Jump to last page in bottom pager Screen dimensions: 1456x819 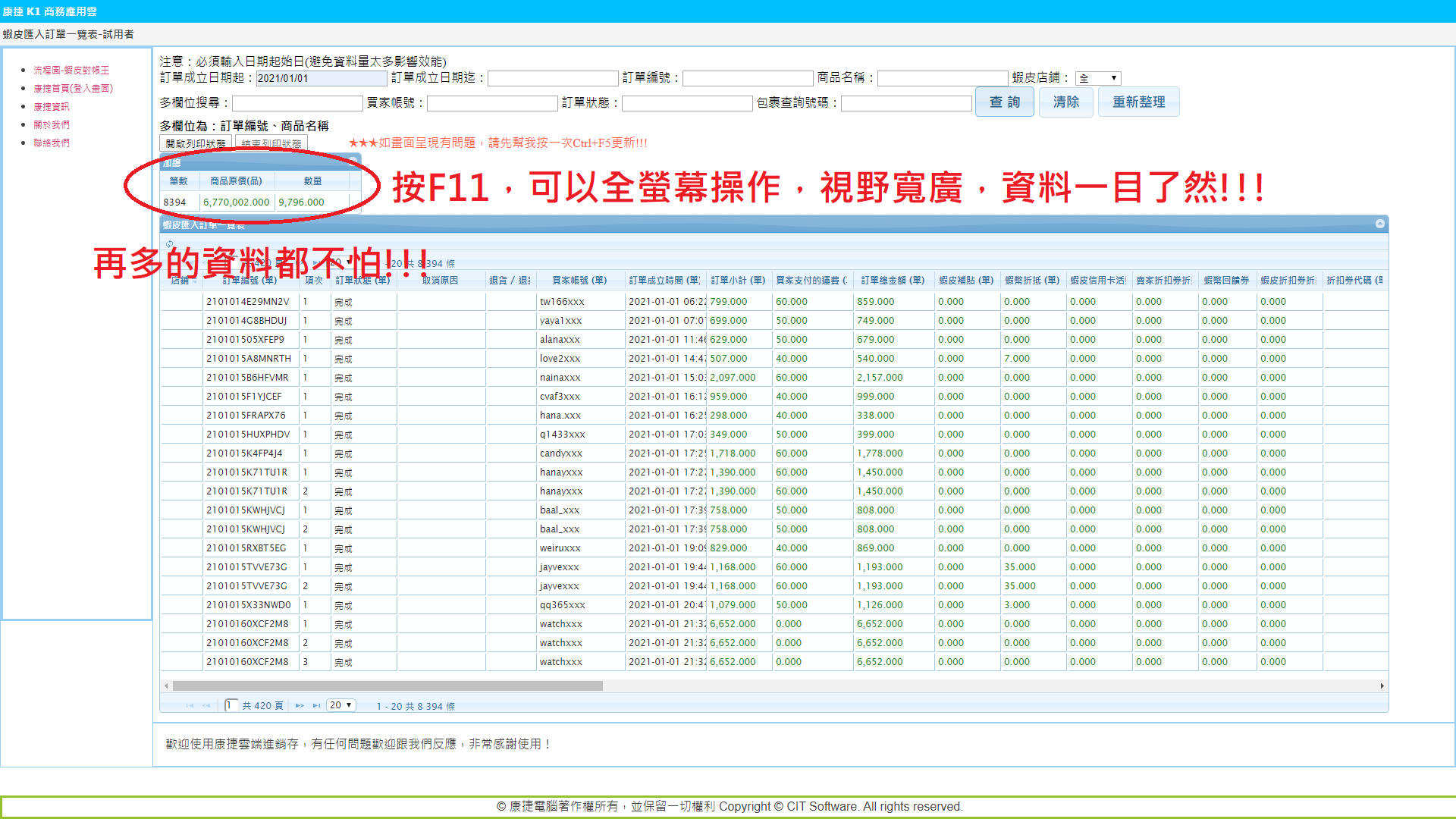coord(316,706)
